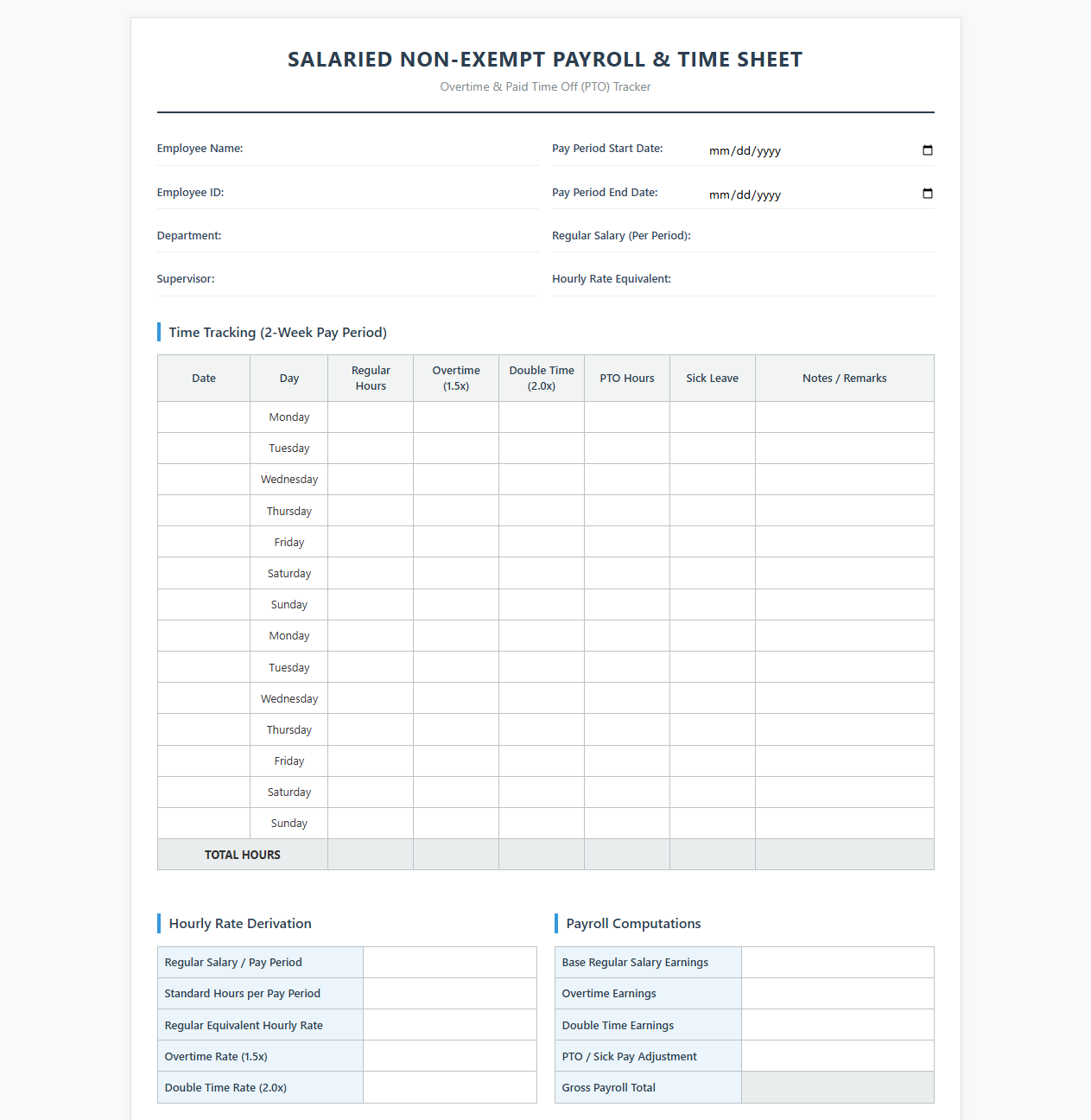The image size is (1091, 1120).
Task: Select Overtime cell for first Tuesday
Action: tap(456, 449)
